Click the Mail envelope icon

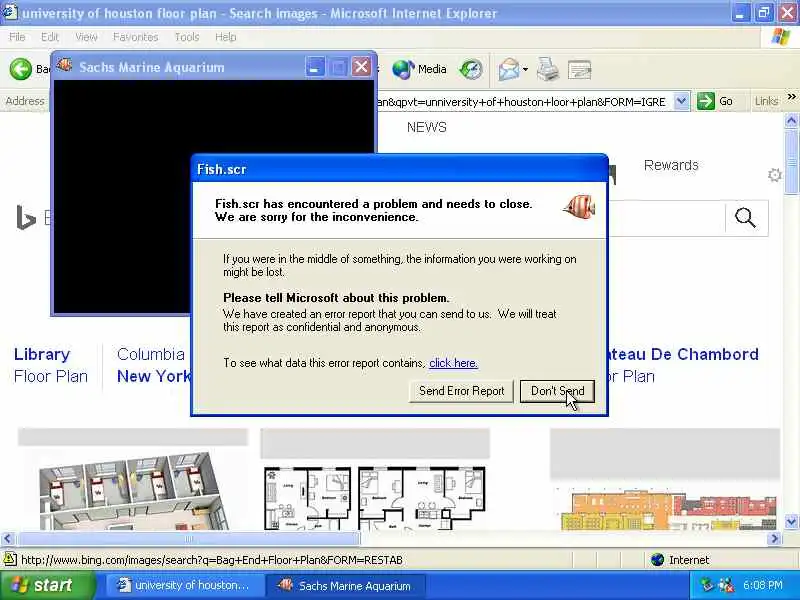click(509, 69)
